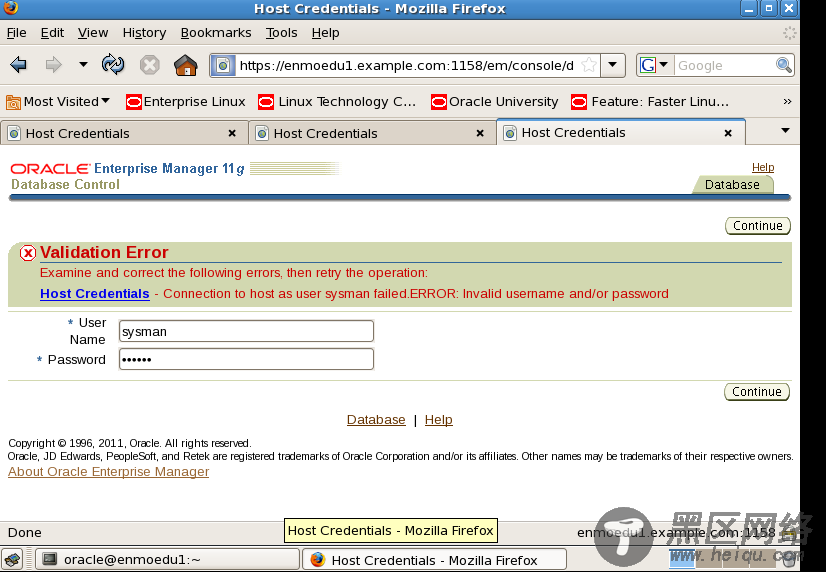Switch to the first Host Credentials tab
This screenshot has height=572, width=826.
(x=124, y=133)
